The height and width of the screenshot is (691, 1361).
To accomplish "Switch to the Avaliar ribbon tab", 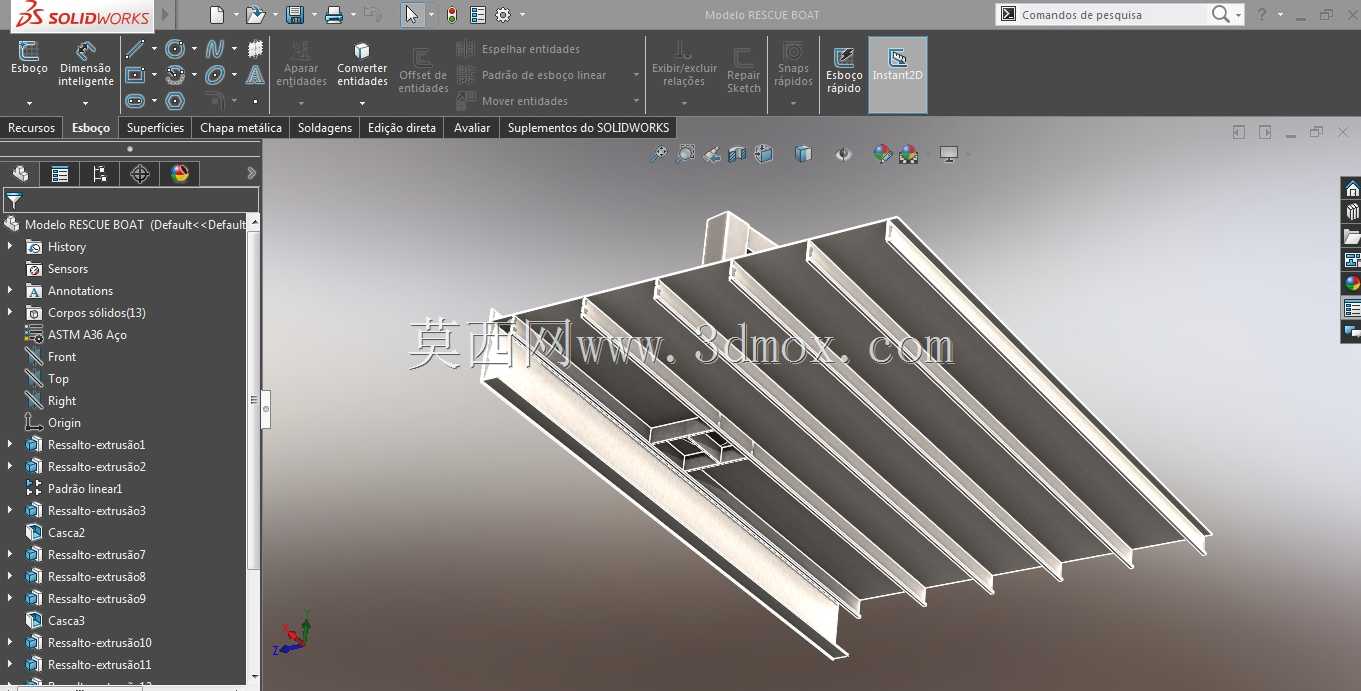I will tap(472, 128).
